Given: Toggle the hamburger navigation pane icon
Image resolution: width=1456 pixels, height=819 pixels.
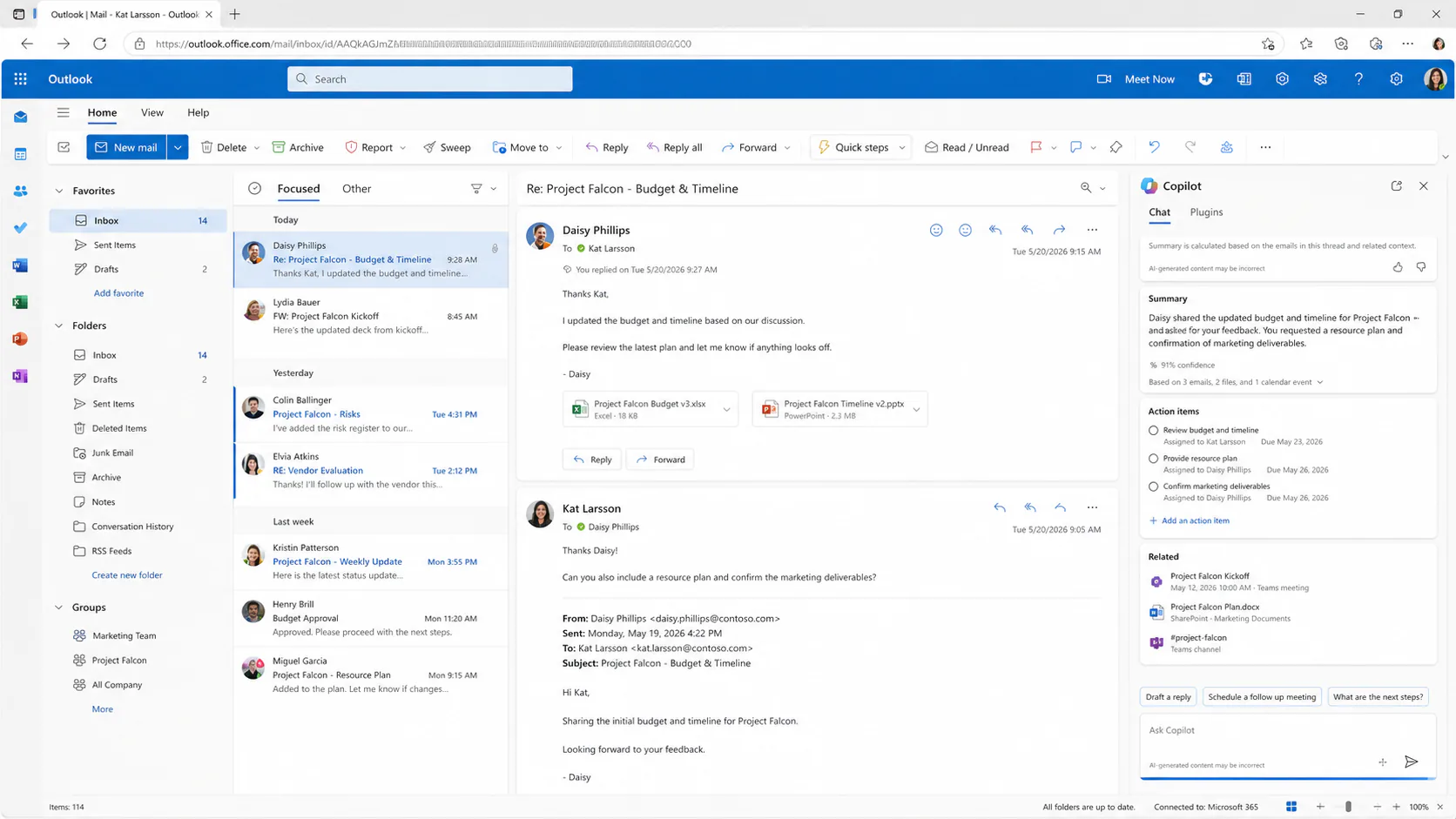Looking at the screenshot, I should [63, 112].
